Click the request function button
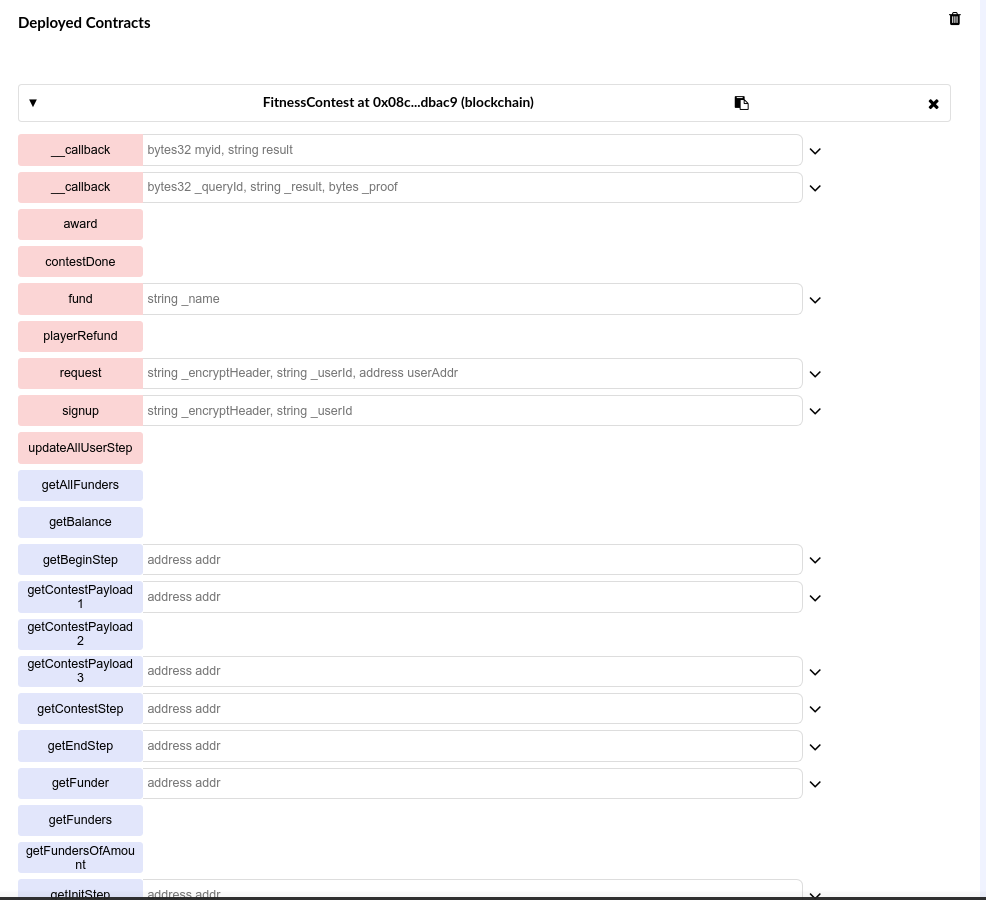This screenshot has height=900, width=986. click(80, 374)
